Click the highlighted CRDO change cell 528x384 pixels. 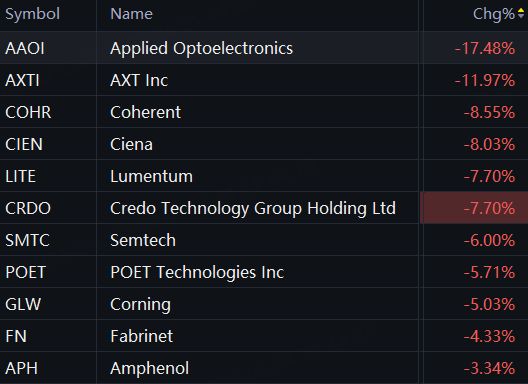(x=474, y=208)
